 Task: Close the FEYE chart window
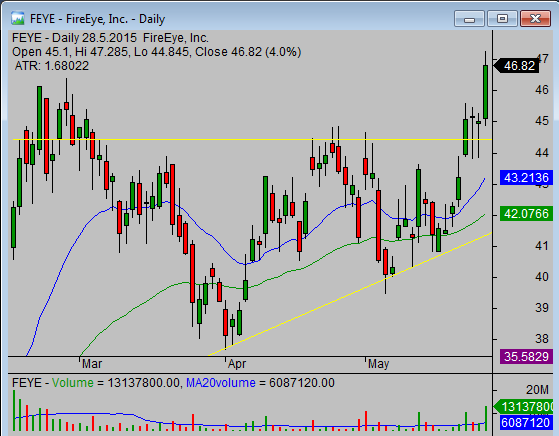(535, 19)
